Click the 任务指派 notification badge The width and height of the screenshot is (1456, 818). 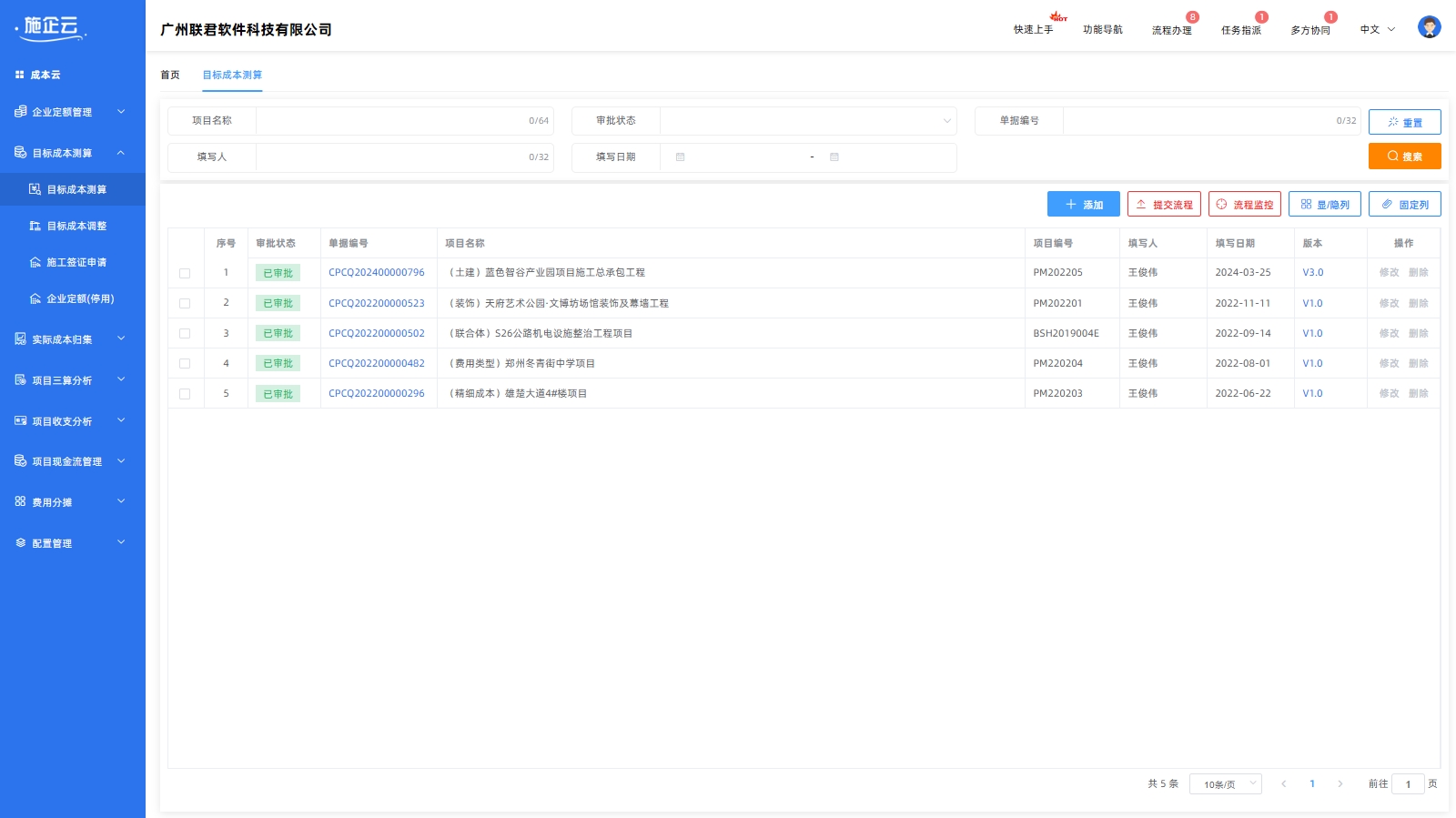(1261, 17)
